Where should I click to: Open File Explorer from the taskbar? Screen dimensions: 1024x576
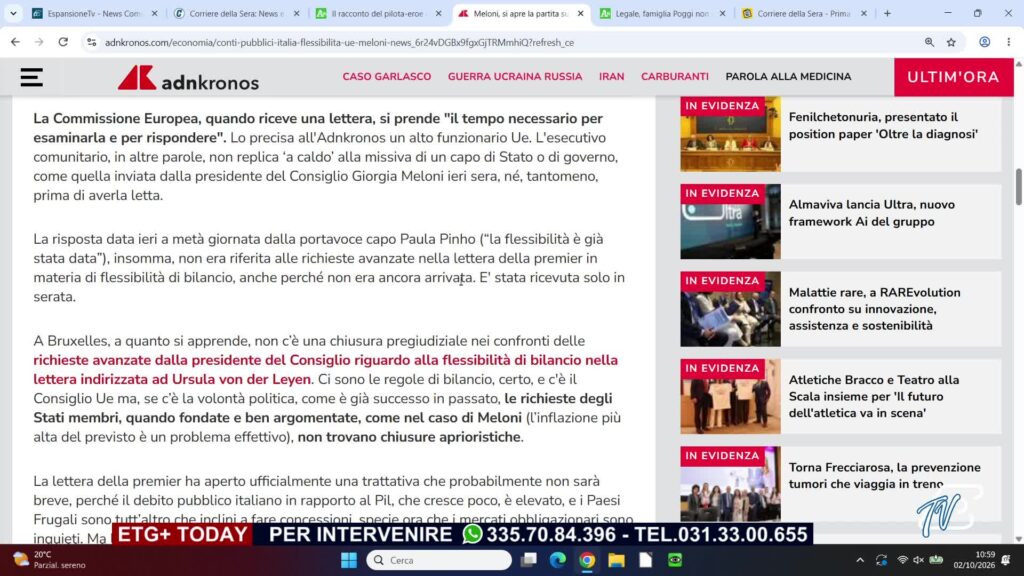click(616, 560)
